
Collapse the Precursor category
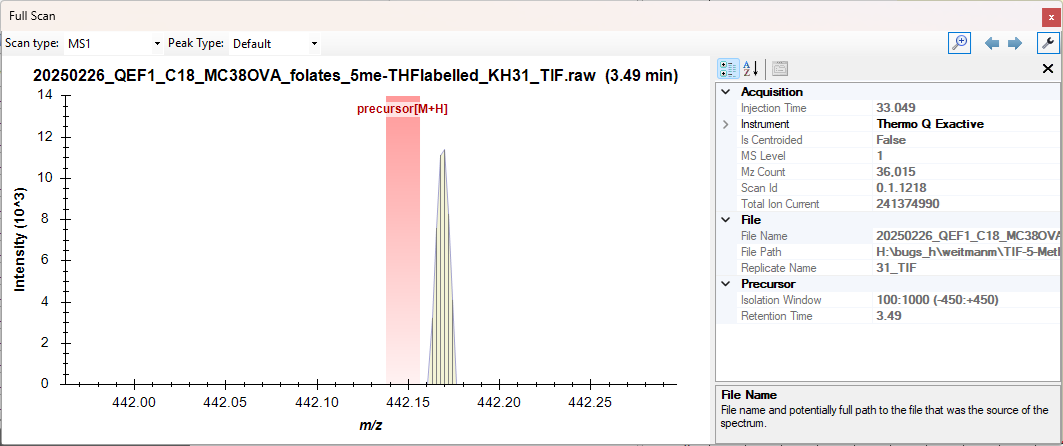(x=726, y=284)
